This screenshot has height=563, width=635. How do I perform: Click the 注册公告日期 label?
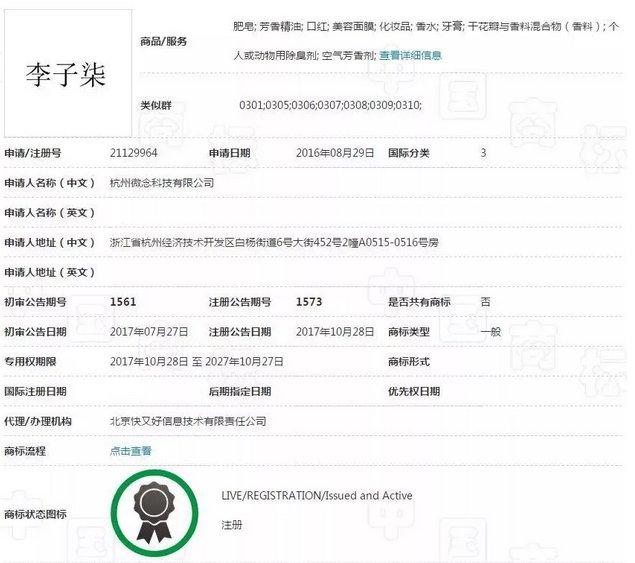tap(240, 332)
